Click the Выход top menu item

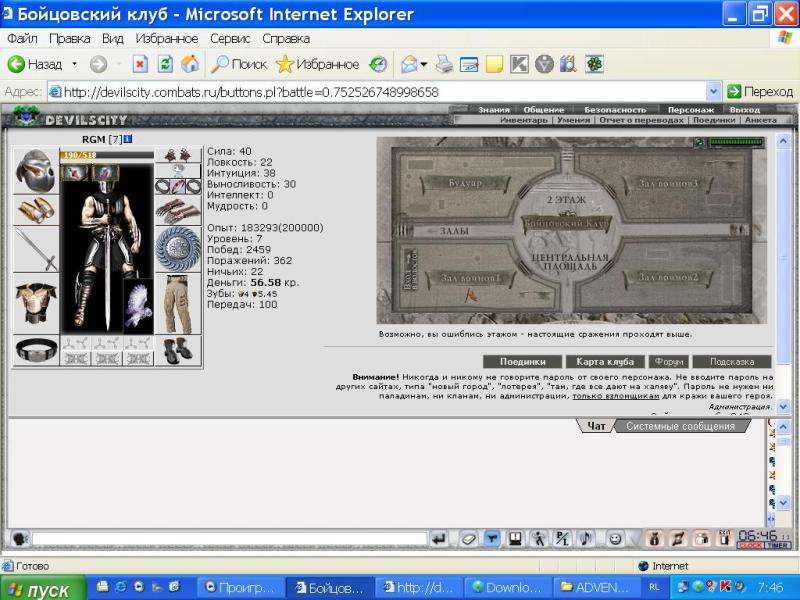click(x=744, y=110)
